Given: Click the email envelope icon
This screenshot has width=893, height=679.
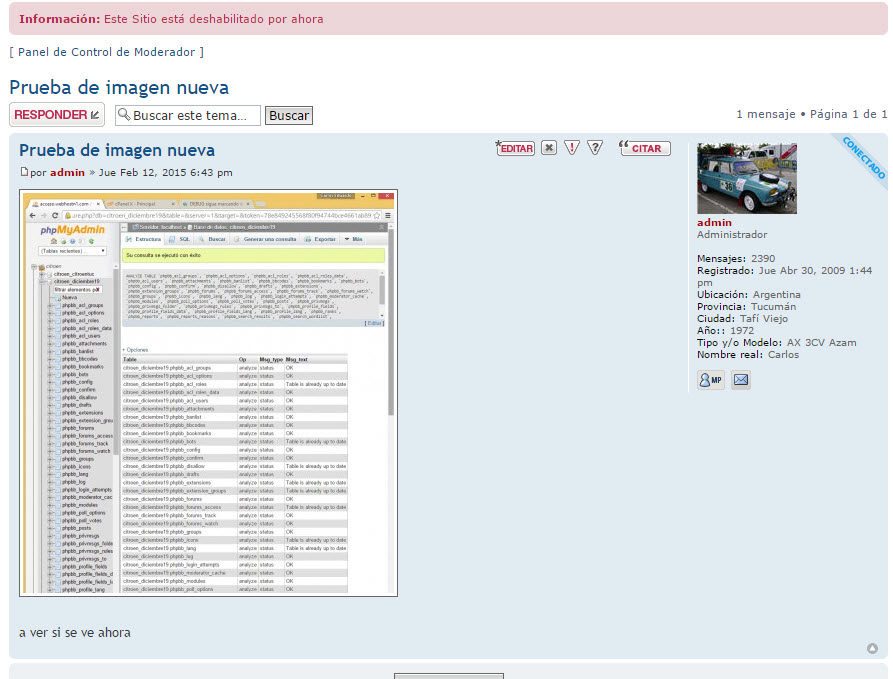Looking at the screenshot, I should pos(741,380).
